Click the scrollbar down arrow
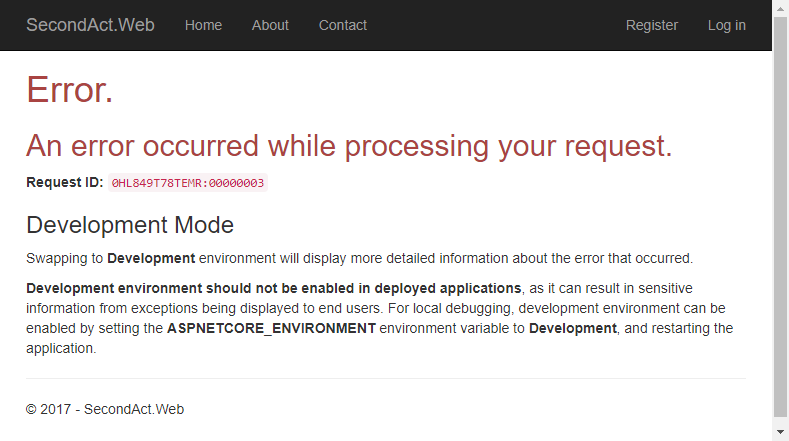The width and height of the screenshot is (789, 441). [x=780, y=432]
